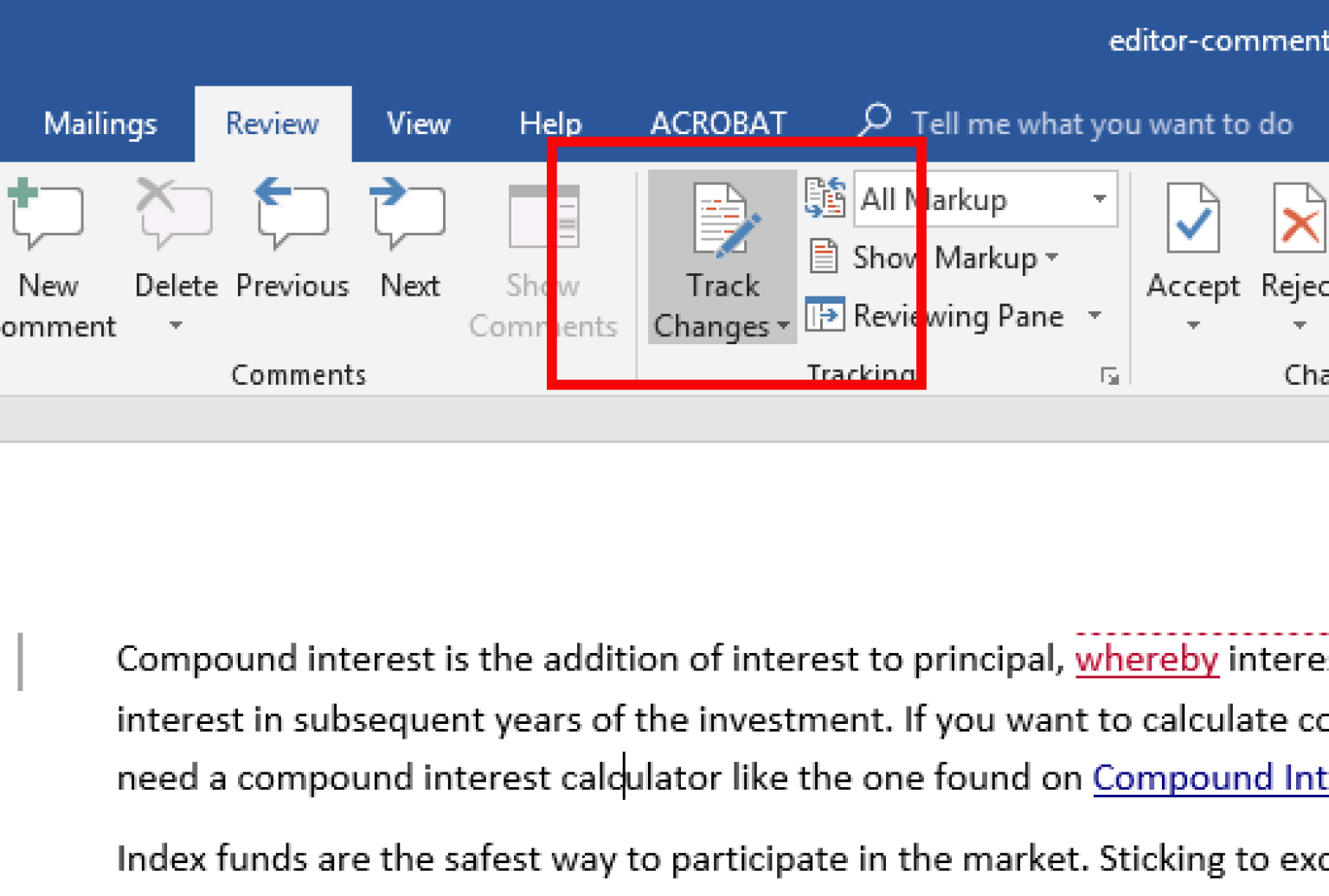Select the tracked word whereby
This screenshot has height=896, width=1329.
(x=1146, y=659)
